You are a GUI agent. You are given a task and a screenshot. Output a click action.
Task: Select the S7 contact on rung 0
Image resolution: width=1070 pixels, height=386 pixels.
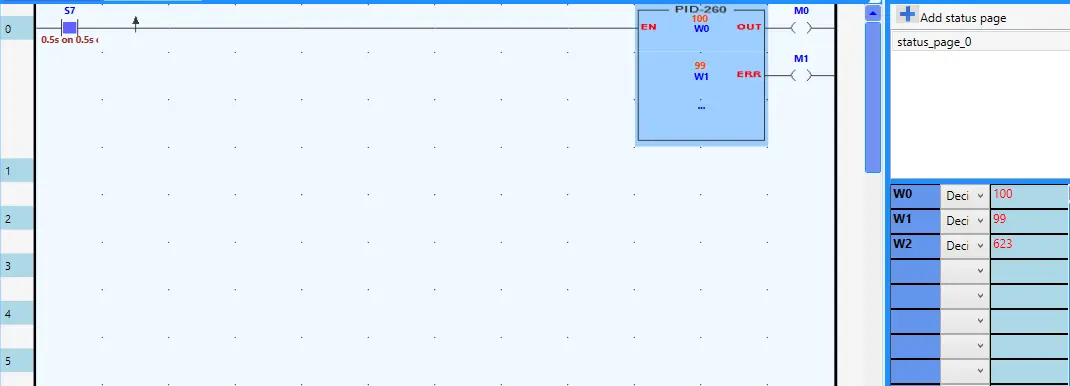[70, 28]
